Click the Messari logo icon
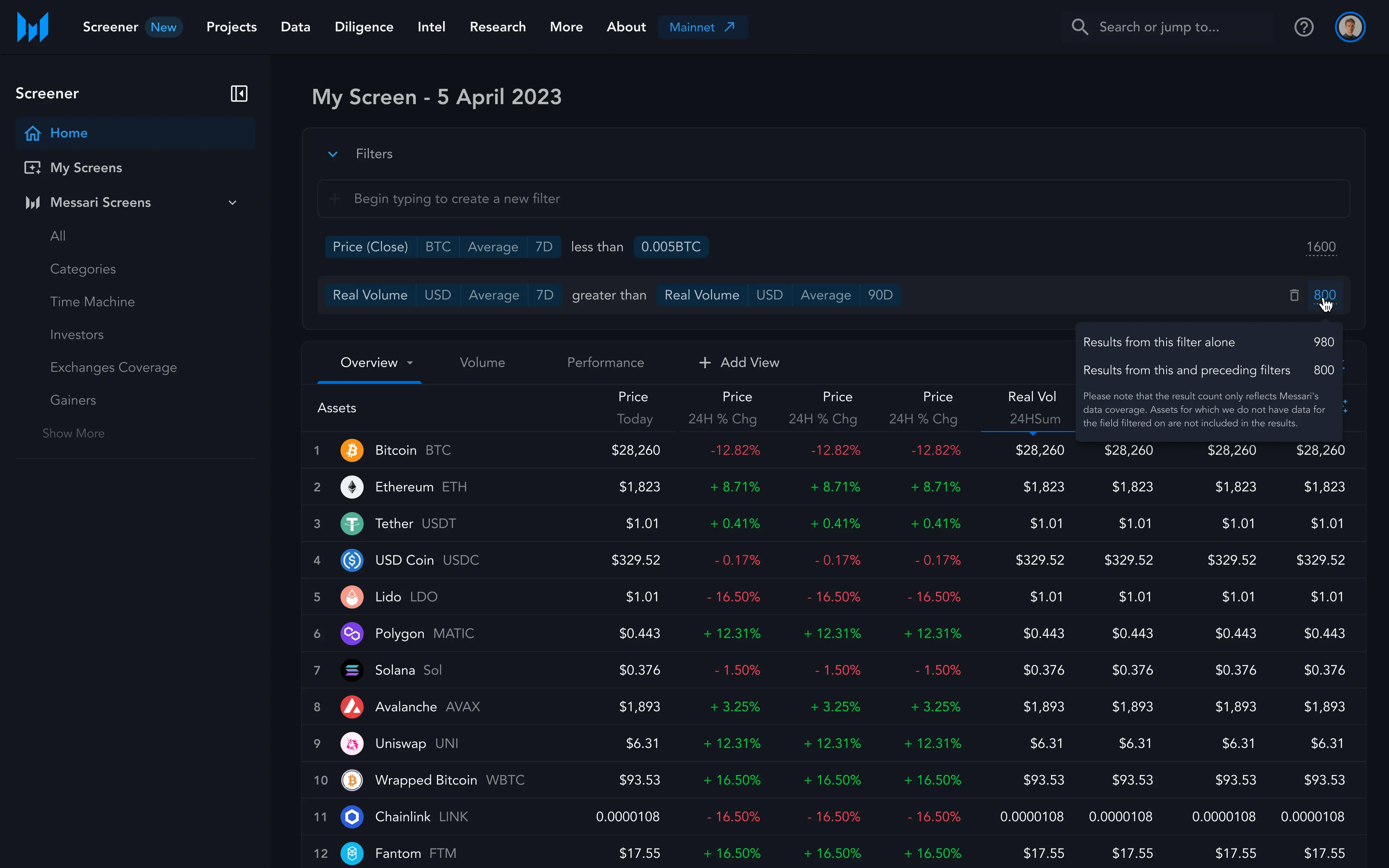The image size is (1389, 868). [x=33, y=27]
